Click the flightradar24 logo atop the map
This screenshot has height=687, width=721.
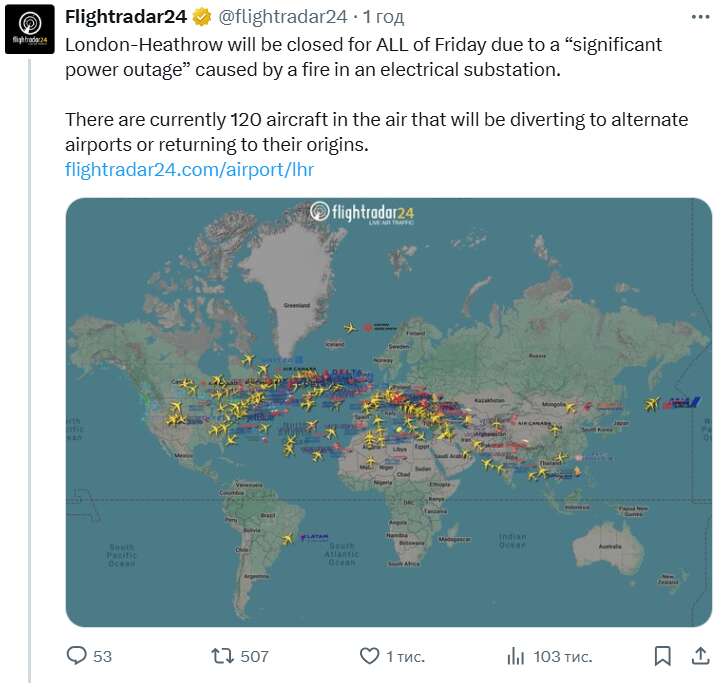point(362,213)
